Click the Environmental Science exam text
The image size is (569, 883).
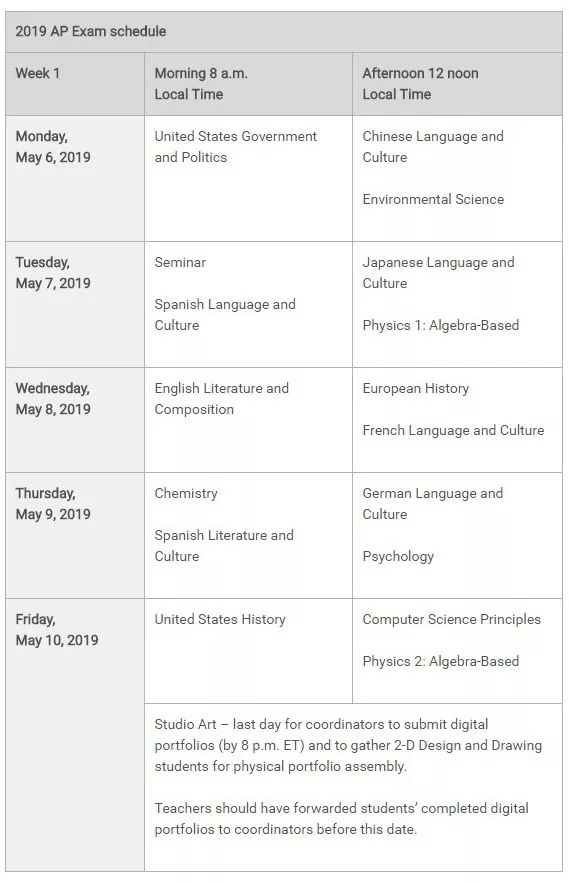433,199
